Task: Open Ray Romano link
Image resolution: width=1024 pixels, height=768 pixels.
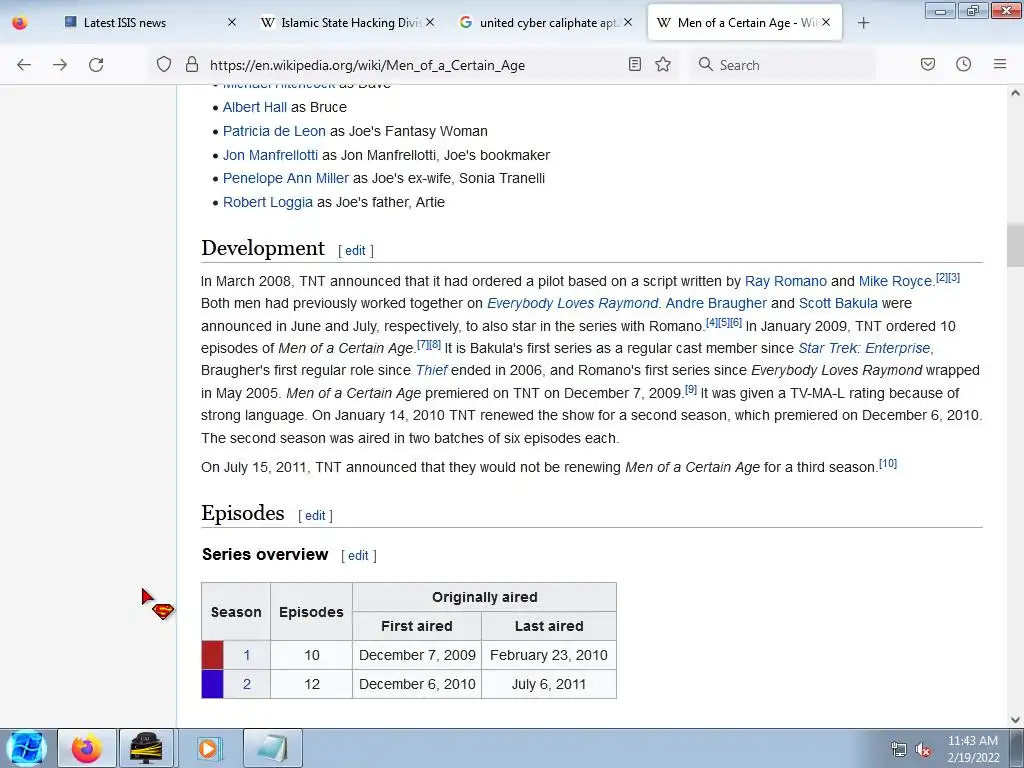Action: pos(786,281)
